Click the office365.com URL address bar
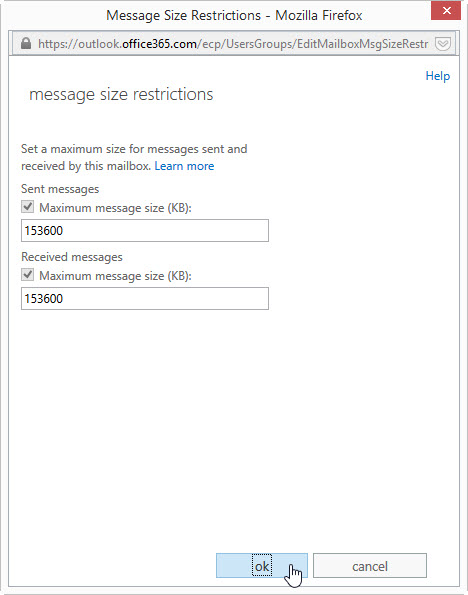 coord(233,44)
